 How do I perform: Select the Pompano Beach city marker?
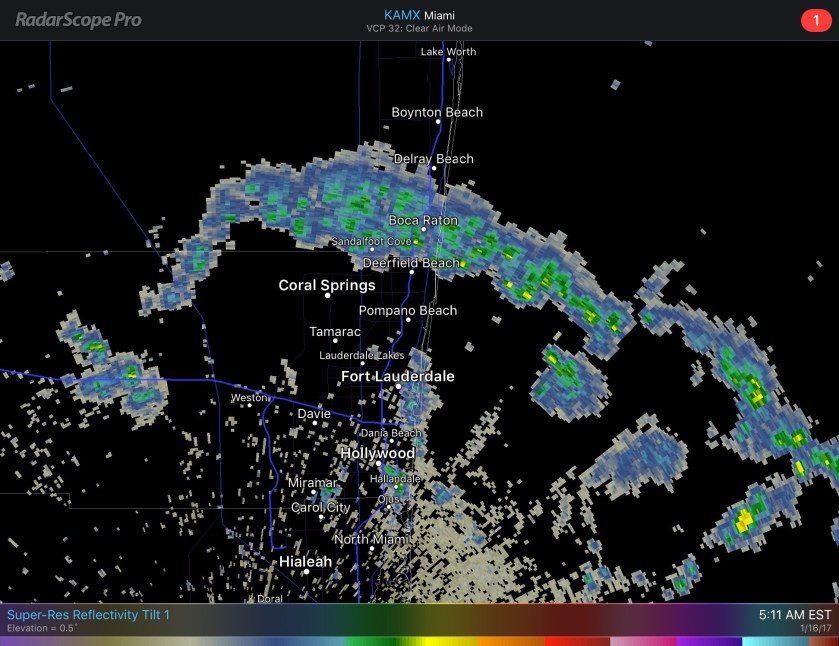click(408, 320)
